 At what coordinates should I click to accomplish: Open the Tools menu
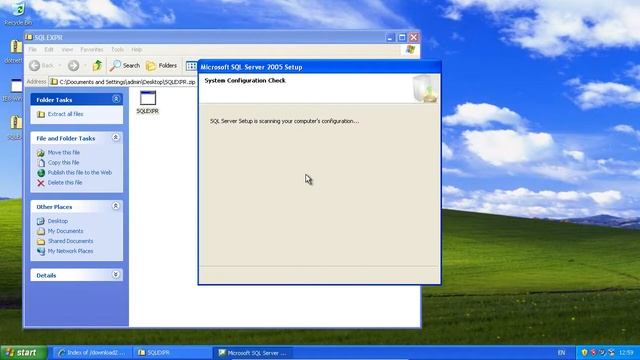pos(118,49)
